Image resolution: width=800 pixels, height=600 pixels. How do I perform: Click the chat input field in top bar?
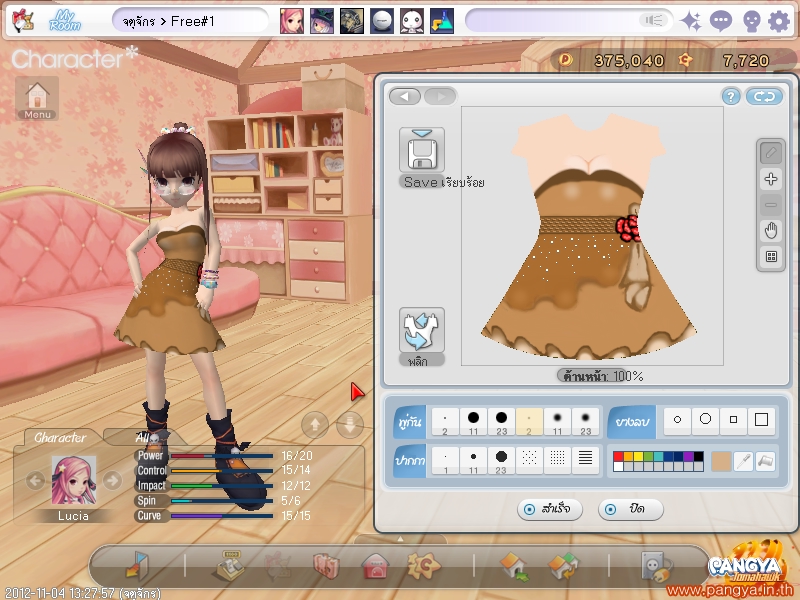click(568, 21)
